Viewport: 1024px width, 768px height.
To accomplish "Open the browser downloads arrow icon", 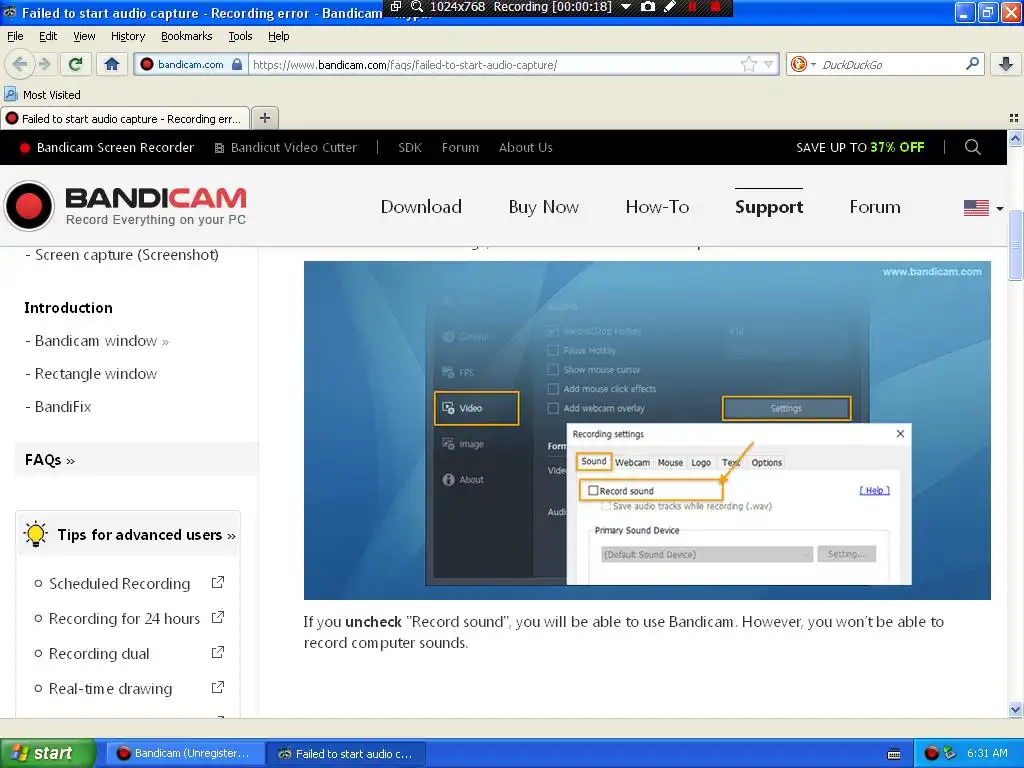I will coord(1006,64).
